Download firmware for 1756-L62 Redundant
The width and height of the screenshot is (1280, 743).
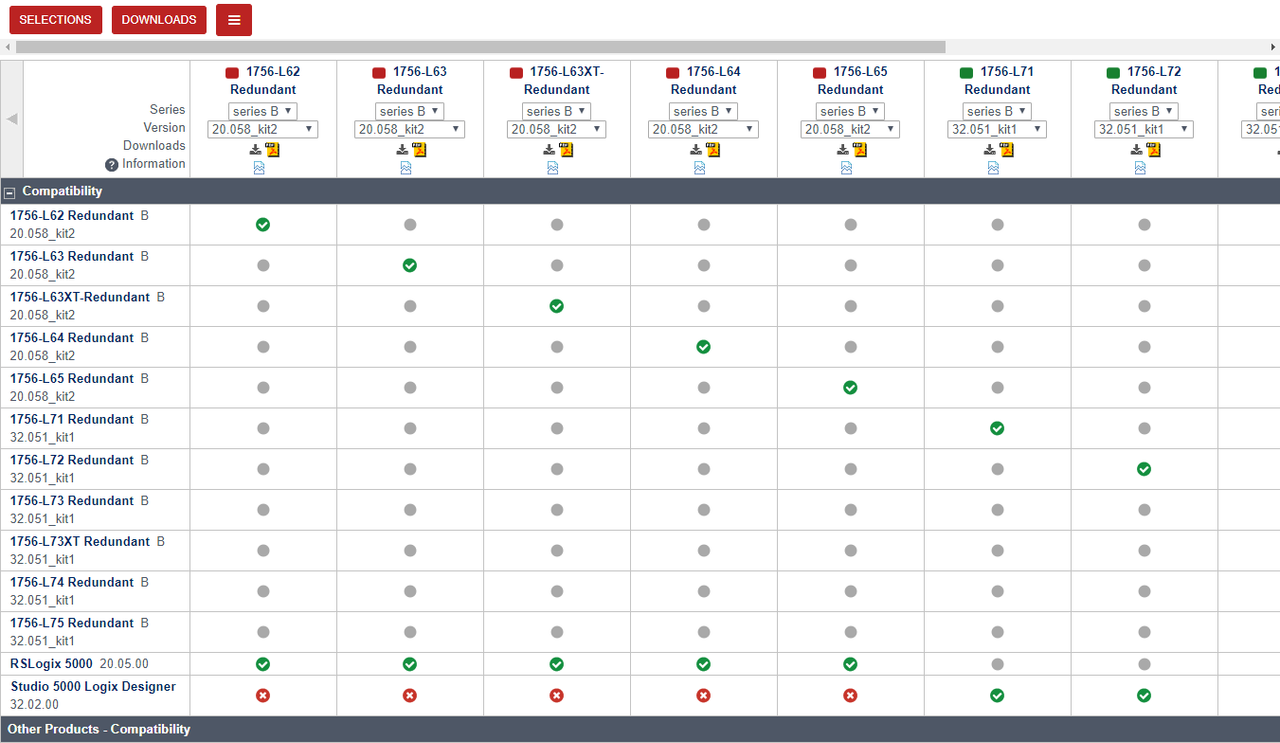(x=255, y=150)
